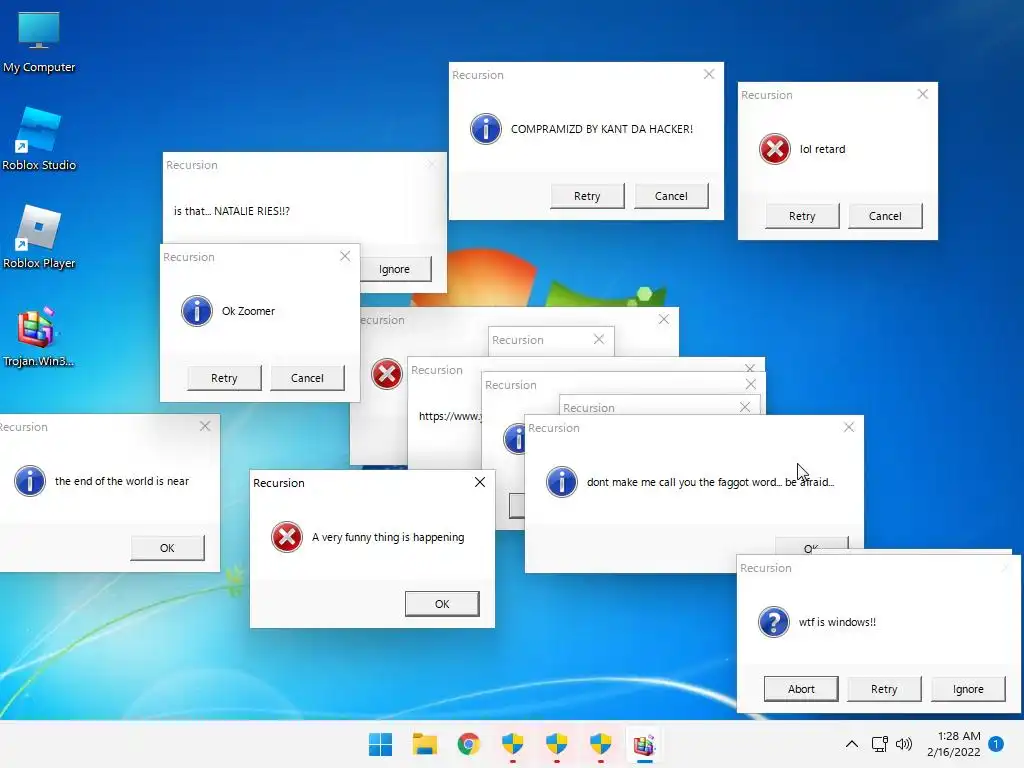1024x768 pixels.
Task: Click Abort in the wtf is windows dialog
Action: coord(801,689)
